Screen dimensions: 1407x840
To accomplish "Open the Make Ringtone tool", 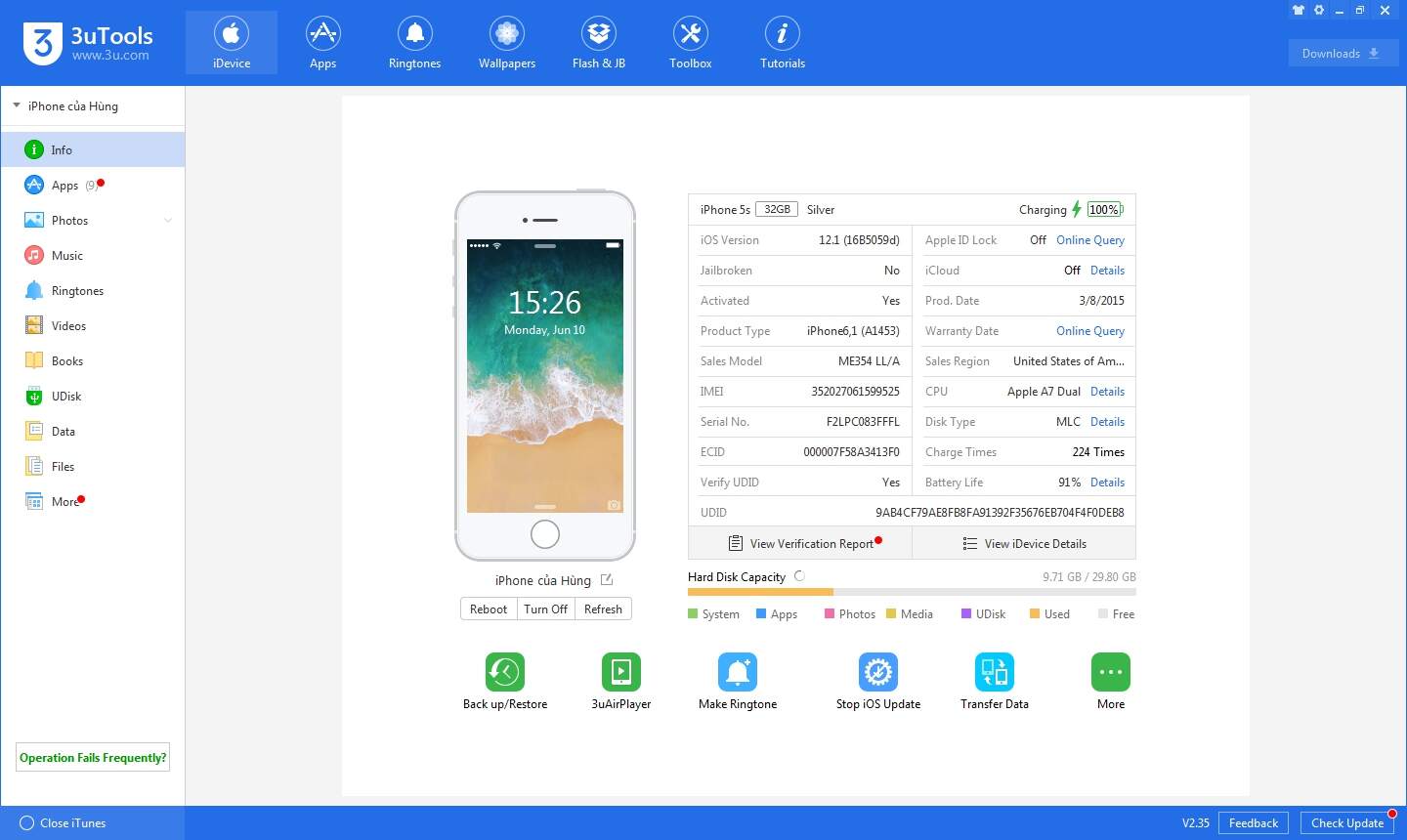I will point(738,672).
